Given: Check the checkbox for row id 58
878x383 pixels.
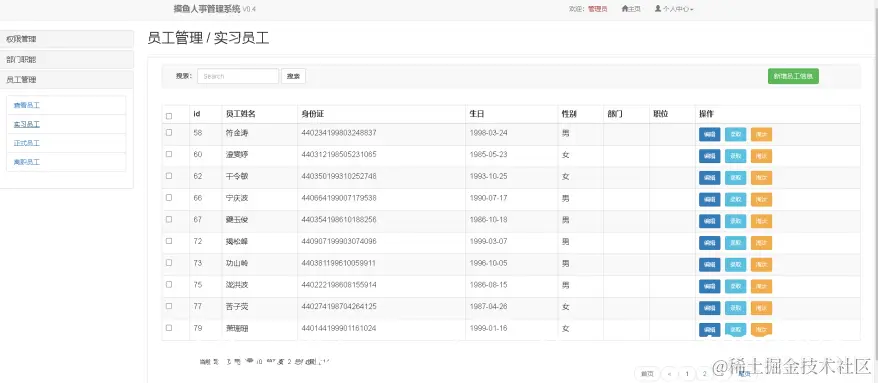Looking at the screenshot, I should point(169,133).
